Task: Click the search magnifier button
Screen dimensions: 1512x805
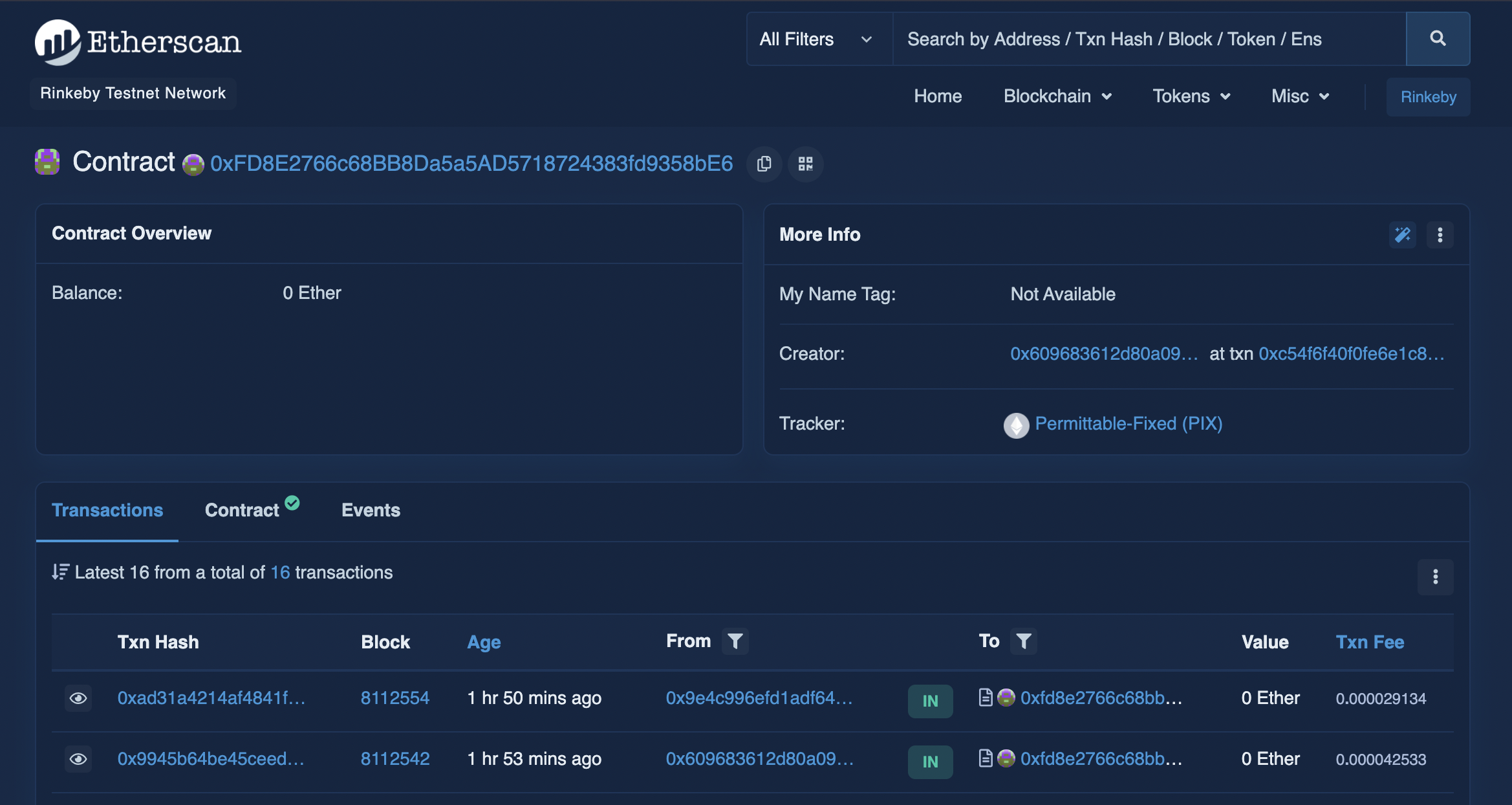Action: (x=1437, y=39)
